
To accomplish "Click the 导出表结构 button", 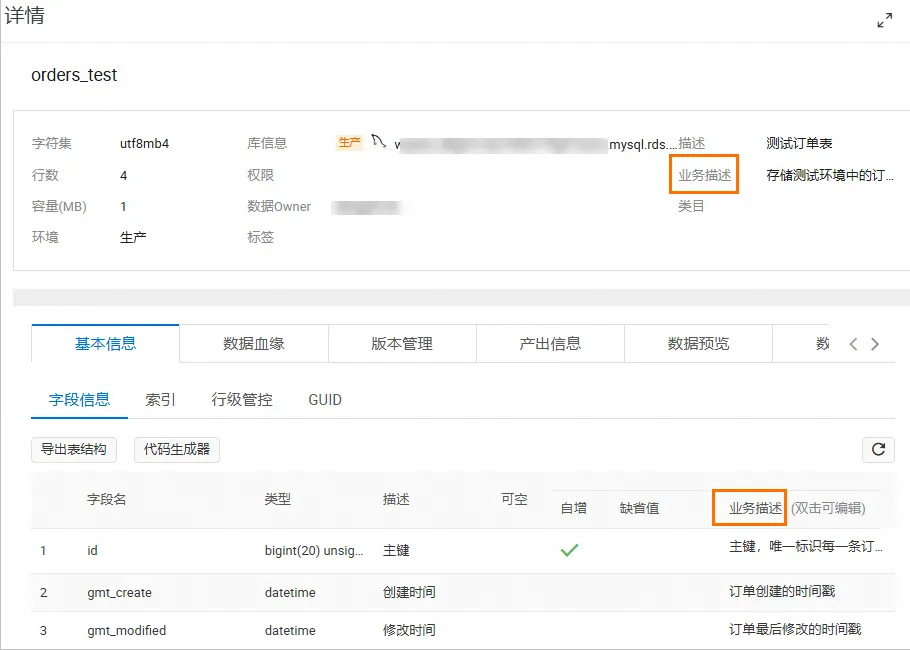I will 74,450.
